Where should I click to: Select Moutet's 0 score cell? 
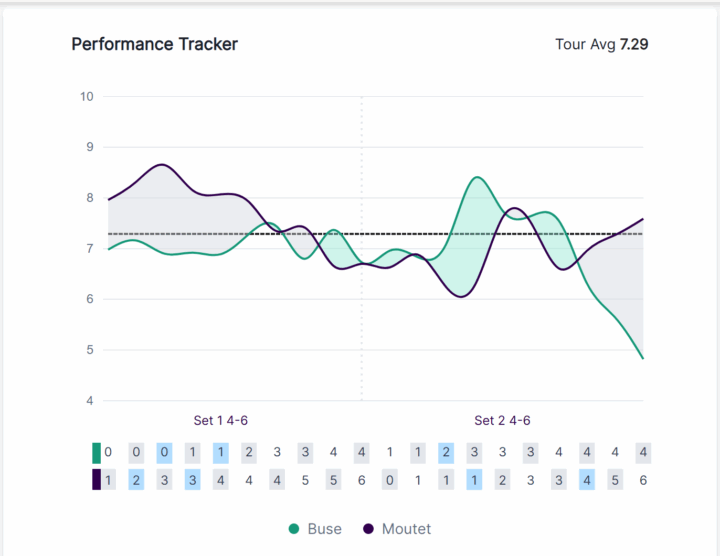pos(390,480)
